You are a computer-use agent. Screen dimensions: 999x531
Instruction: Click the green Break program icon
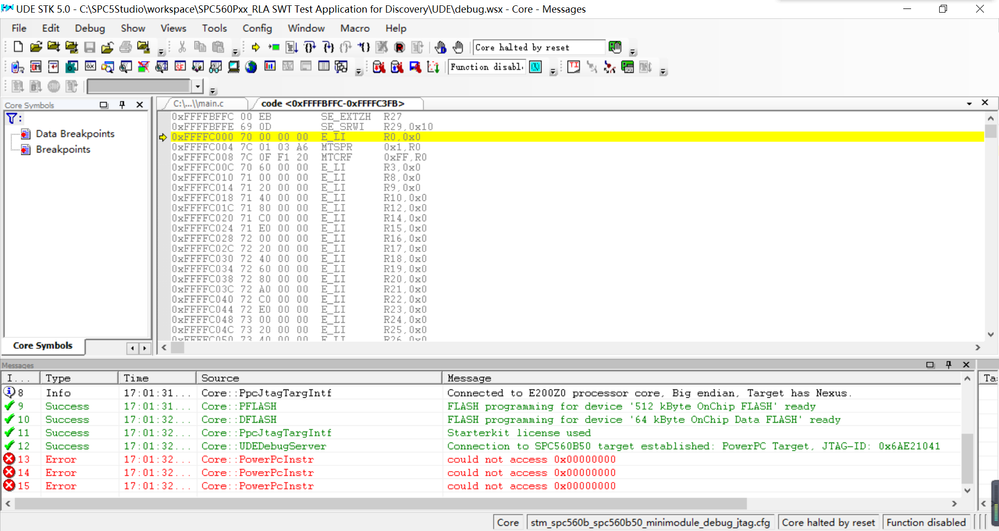click(274, 47)
